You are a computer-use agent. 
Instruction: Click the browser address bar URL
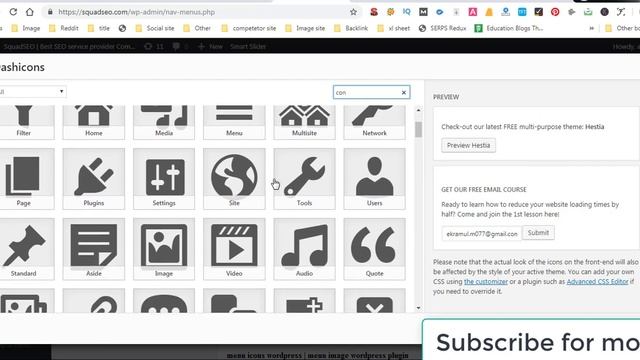click(x=136, y=12)
